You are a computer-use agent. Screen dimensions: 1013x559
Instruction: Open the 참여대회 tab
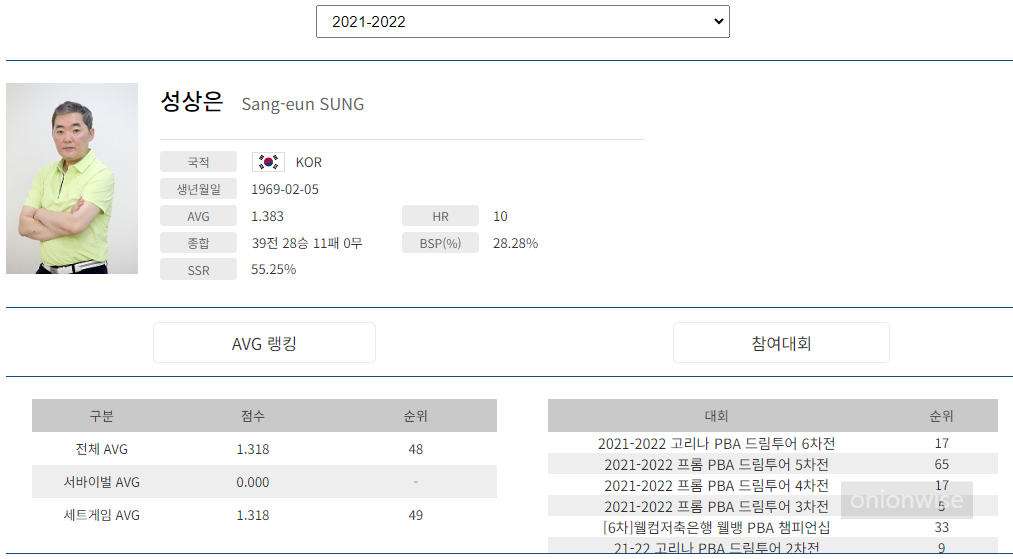click(781, 343)
